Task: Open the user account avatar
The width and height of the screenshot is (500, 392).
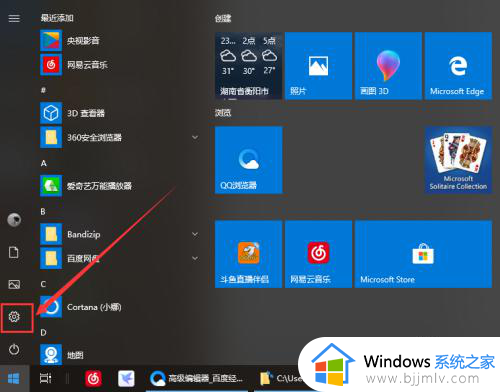Action: pyautogui.click(x=14, y=220)
